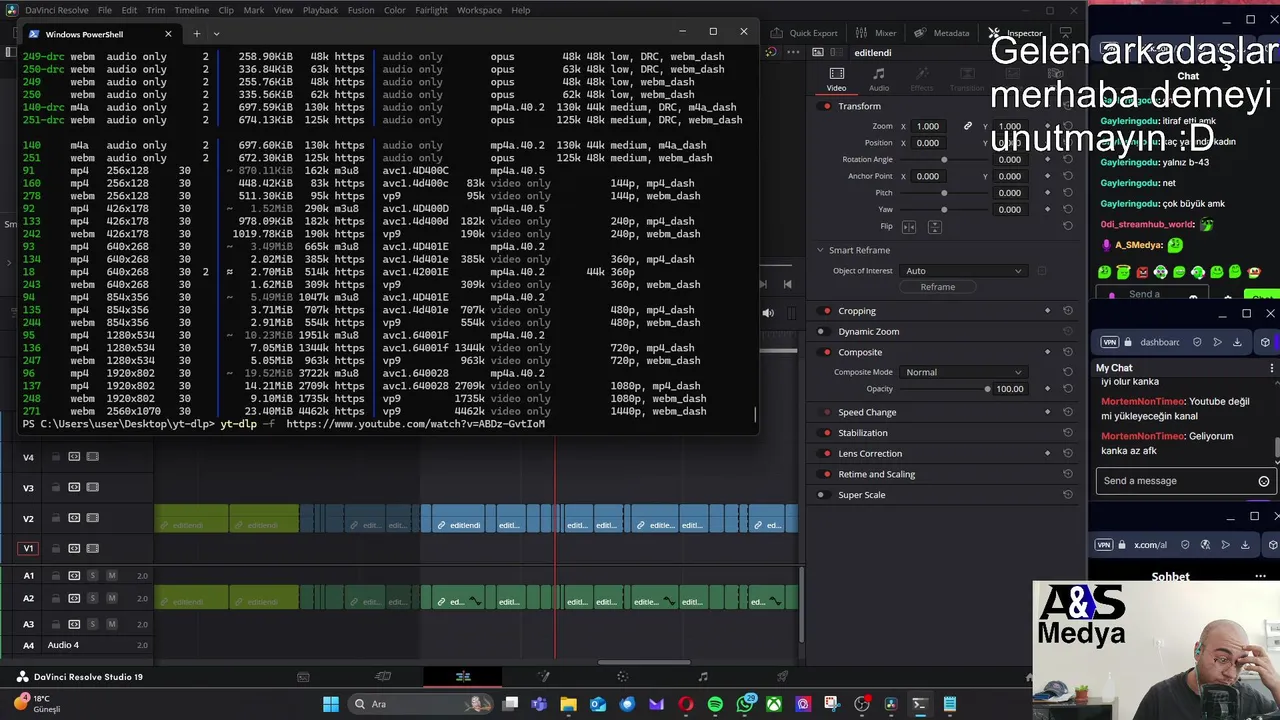1280x720 pixels.
Task: Close the Windows PowerShell tab
Action: [168, 34]
